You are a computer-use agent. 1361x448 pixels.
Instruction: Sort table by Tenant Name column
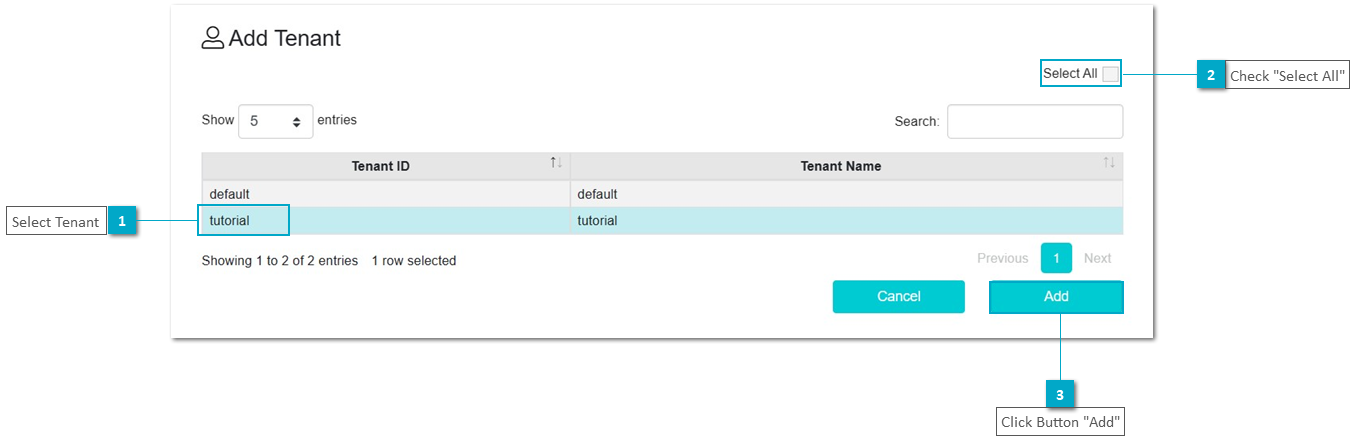(x=846, y=166)
